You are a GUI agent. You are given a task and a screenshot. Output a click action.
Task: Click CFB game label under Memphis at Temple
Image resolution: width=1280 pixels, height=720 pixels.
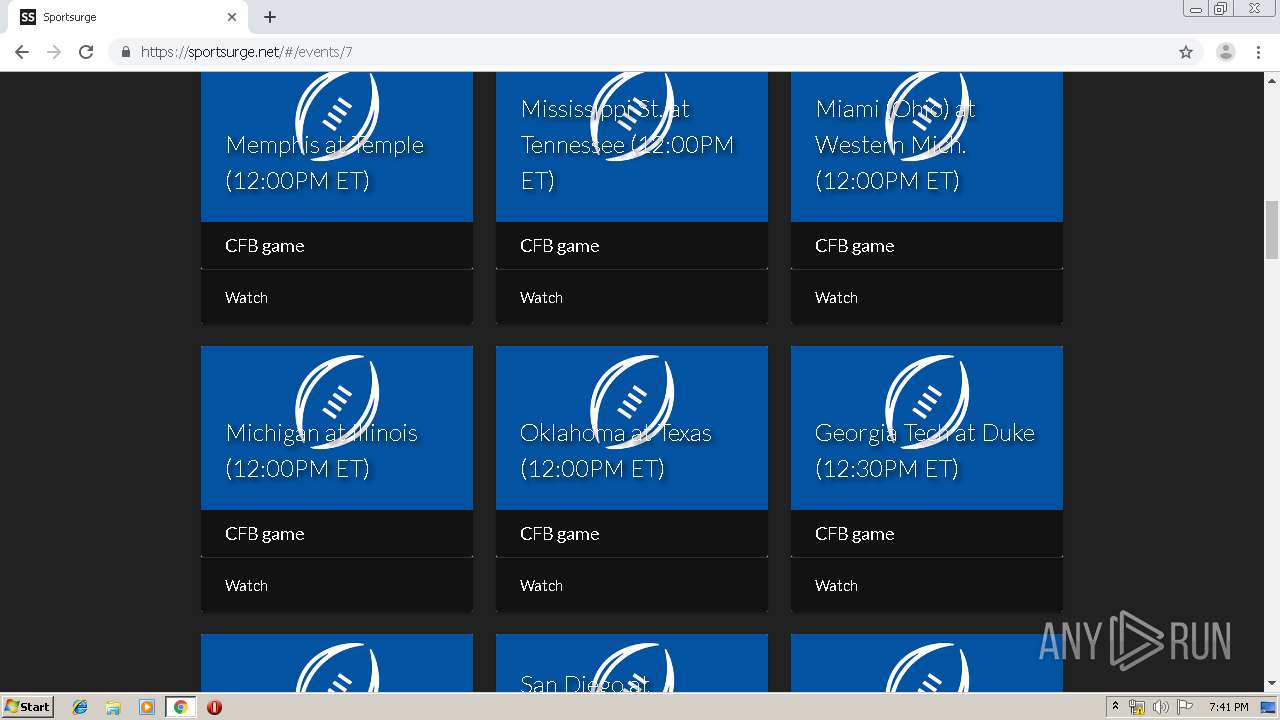pyautogui.click(x=265, y=246)
